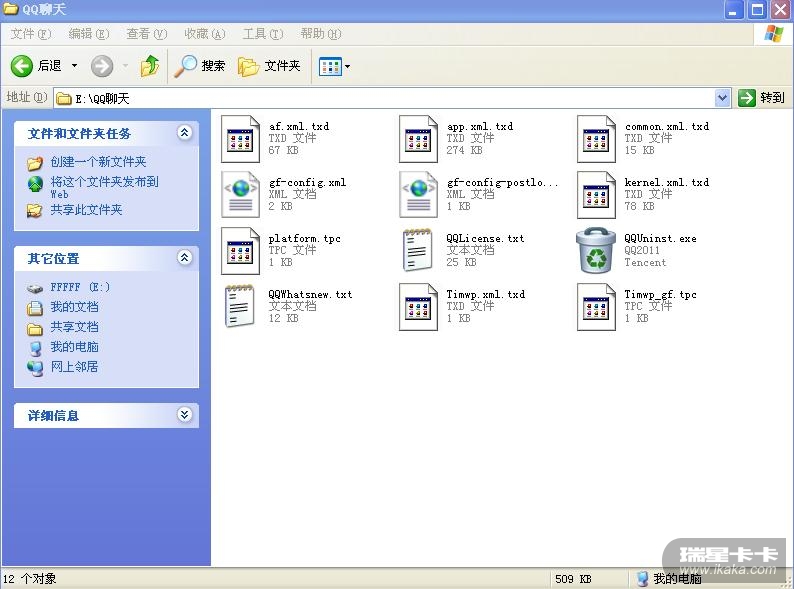Open the 文件(F) menu
Viewport: 794px width, 589px height.
tap(31, 34)
